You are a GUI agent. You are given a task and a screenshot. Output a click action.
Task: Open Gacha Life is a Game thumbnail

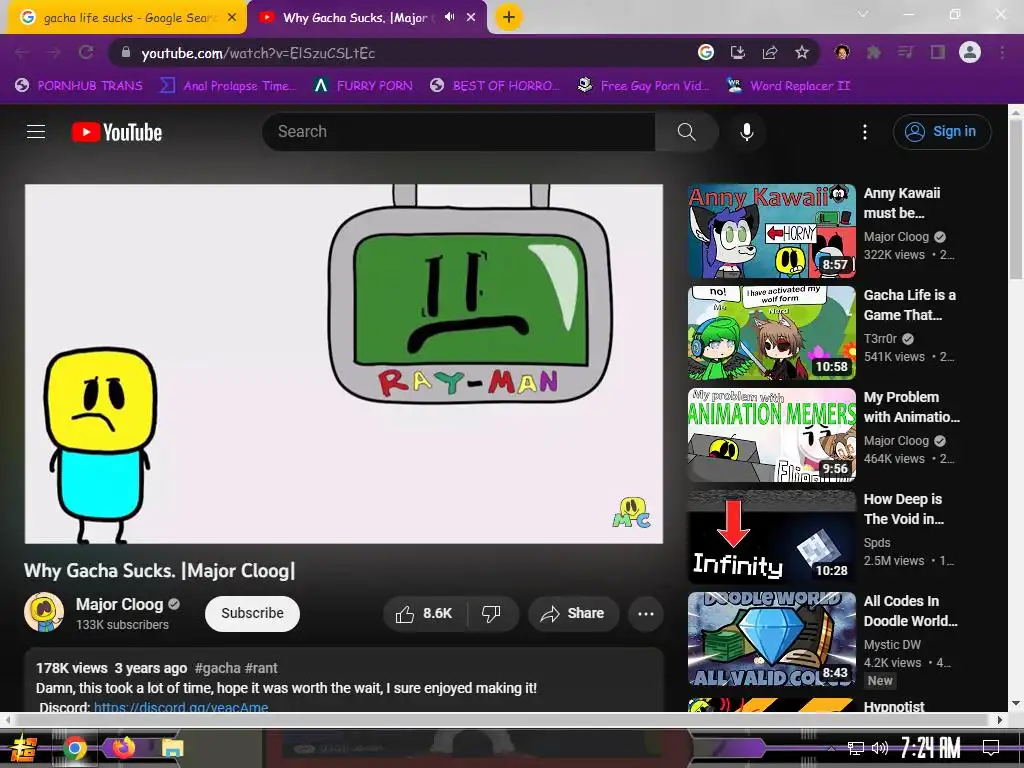coord(771,333)
